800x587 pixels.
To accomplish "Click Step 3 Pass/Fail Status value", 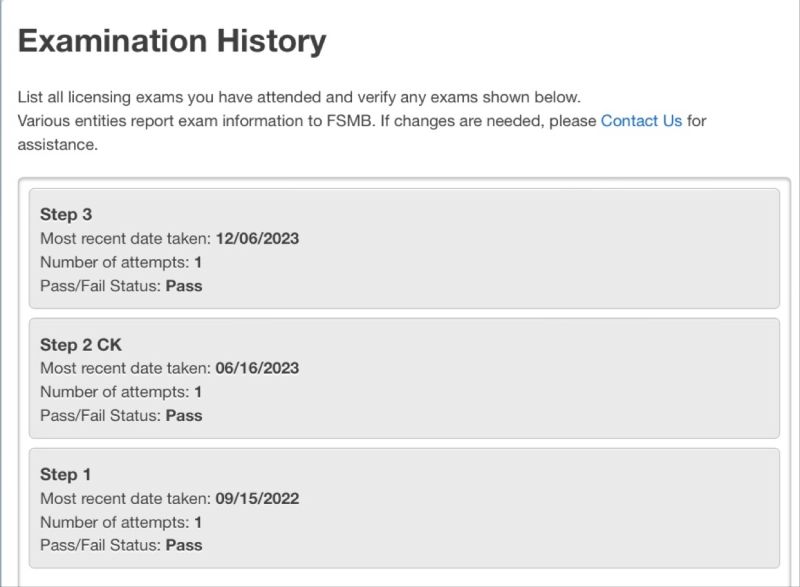I will click(x=184, y=286).
